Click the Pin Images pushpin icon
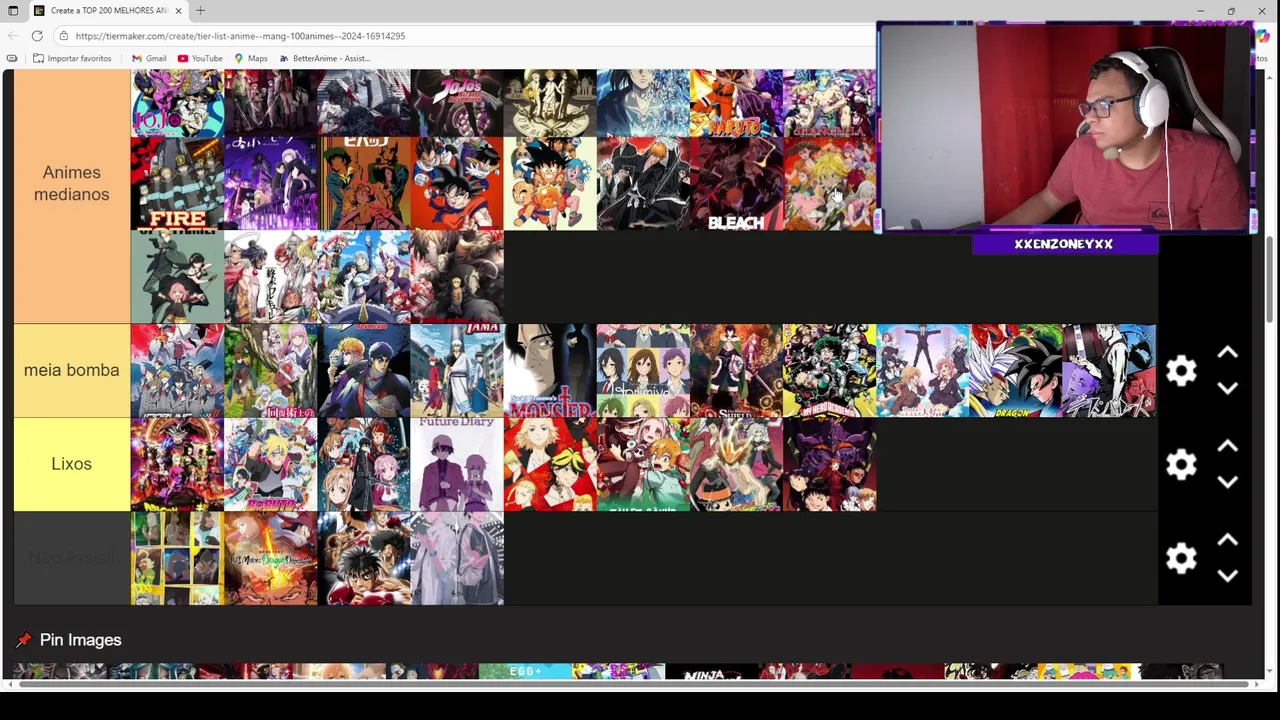The image size is (1280, 720). tap(23, 640)
